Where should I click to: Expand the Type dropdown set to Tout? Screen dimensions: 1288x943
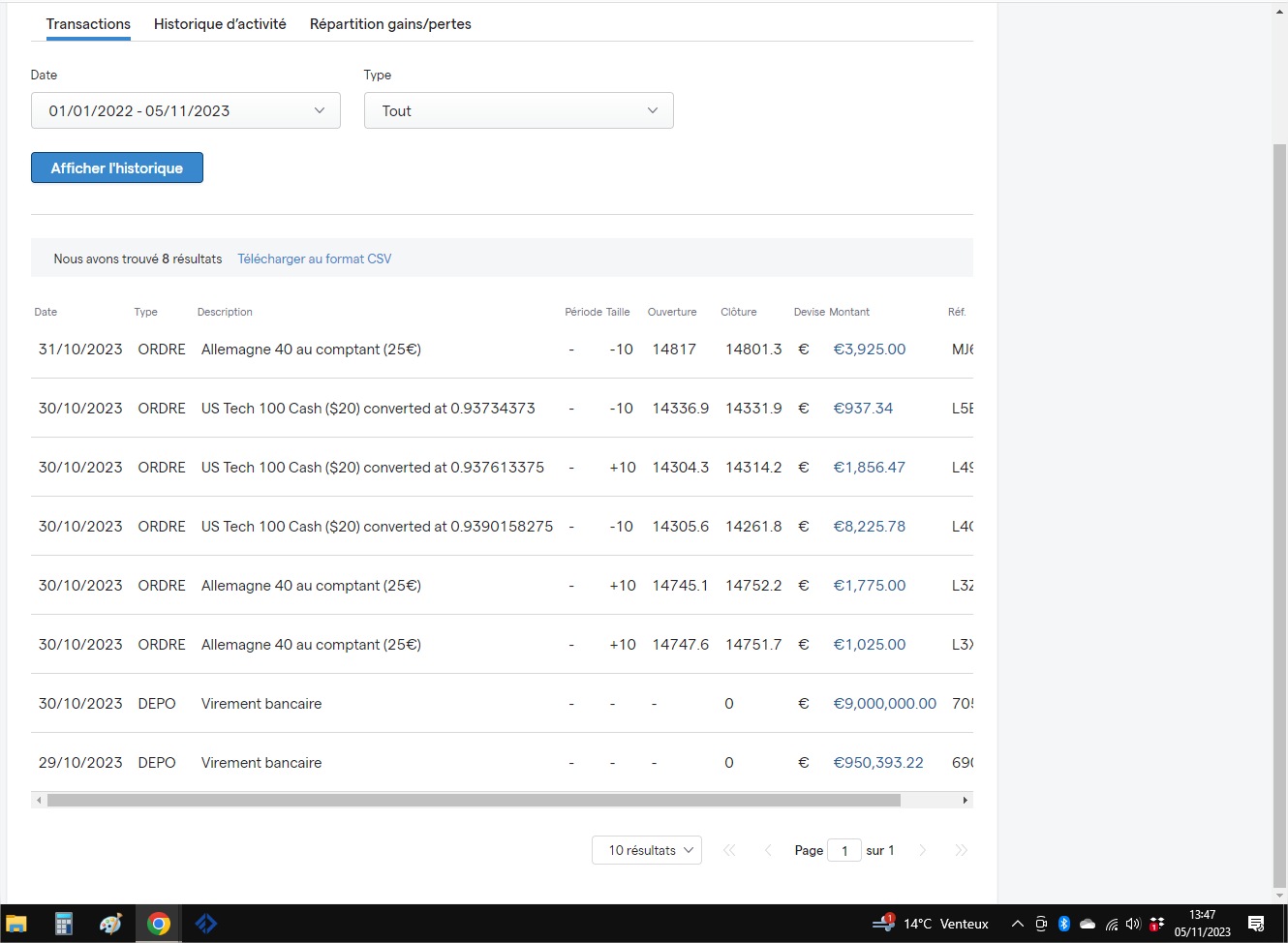(x=519, y=110)
